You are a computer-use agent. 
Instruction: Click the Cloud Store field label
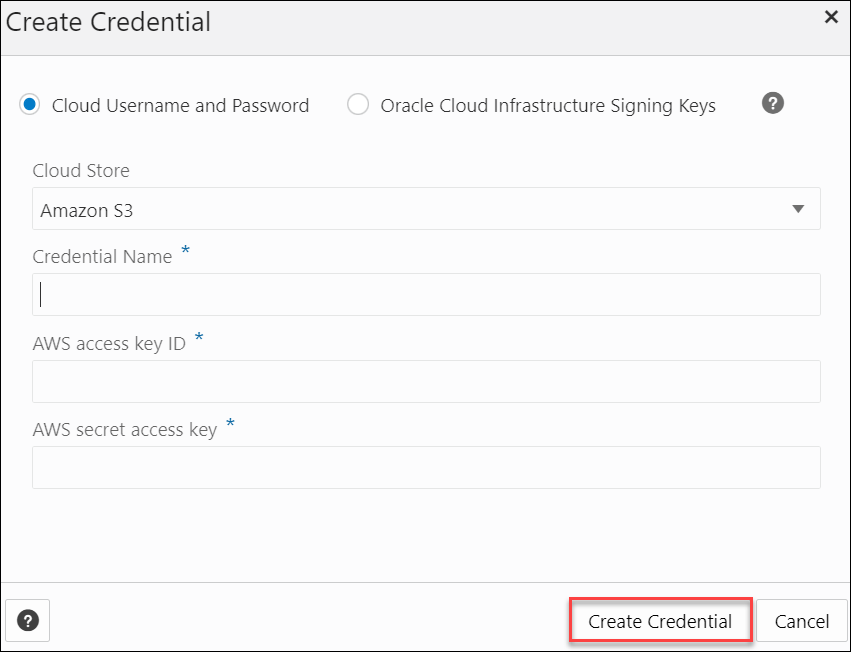point(81,170)
